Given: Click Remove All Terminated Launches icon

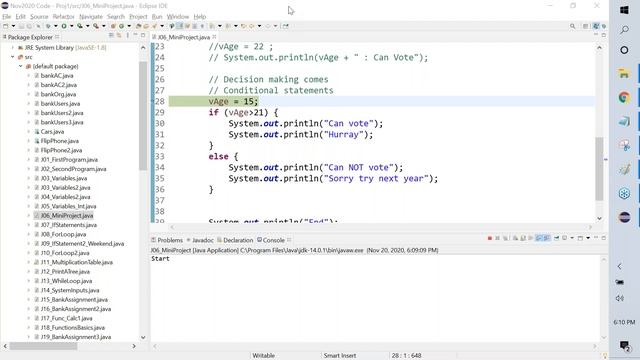Looking at the screenshot, I should [505, 238].
